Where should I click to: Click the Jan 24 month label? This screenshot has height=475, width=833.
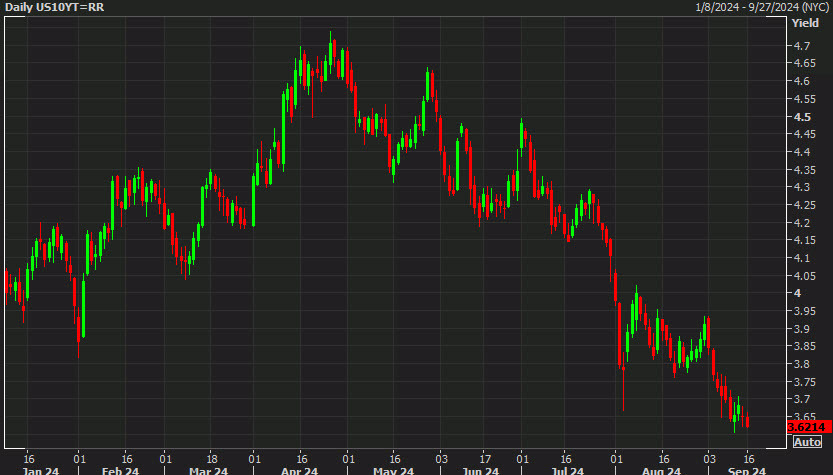pyautogui.click(x=41, y=470)
